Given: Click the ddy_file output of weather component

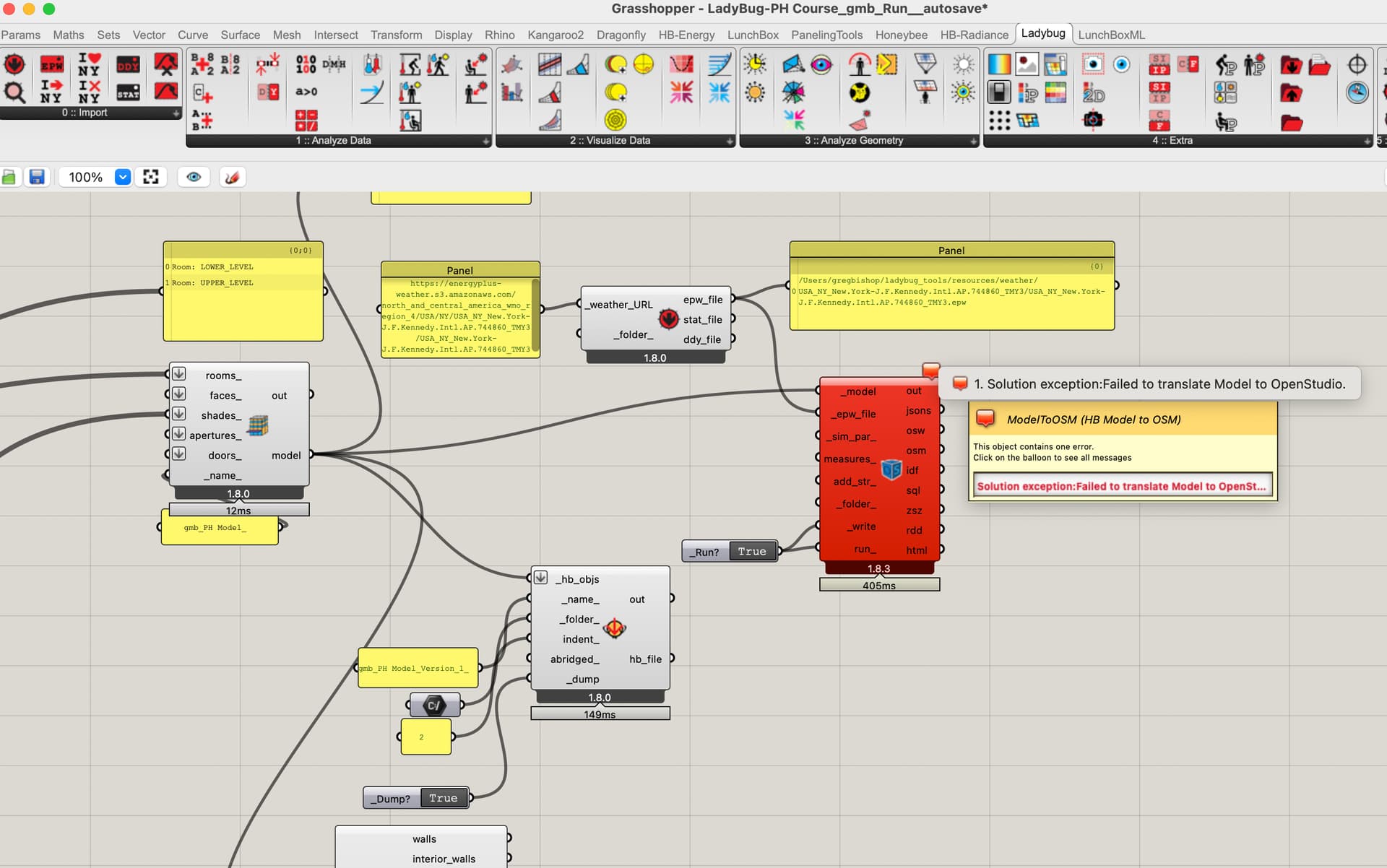Looking at the screenshot, I should pos(702,339).
